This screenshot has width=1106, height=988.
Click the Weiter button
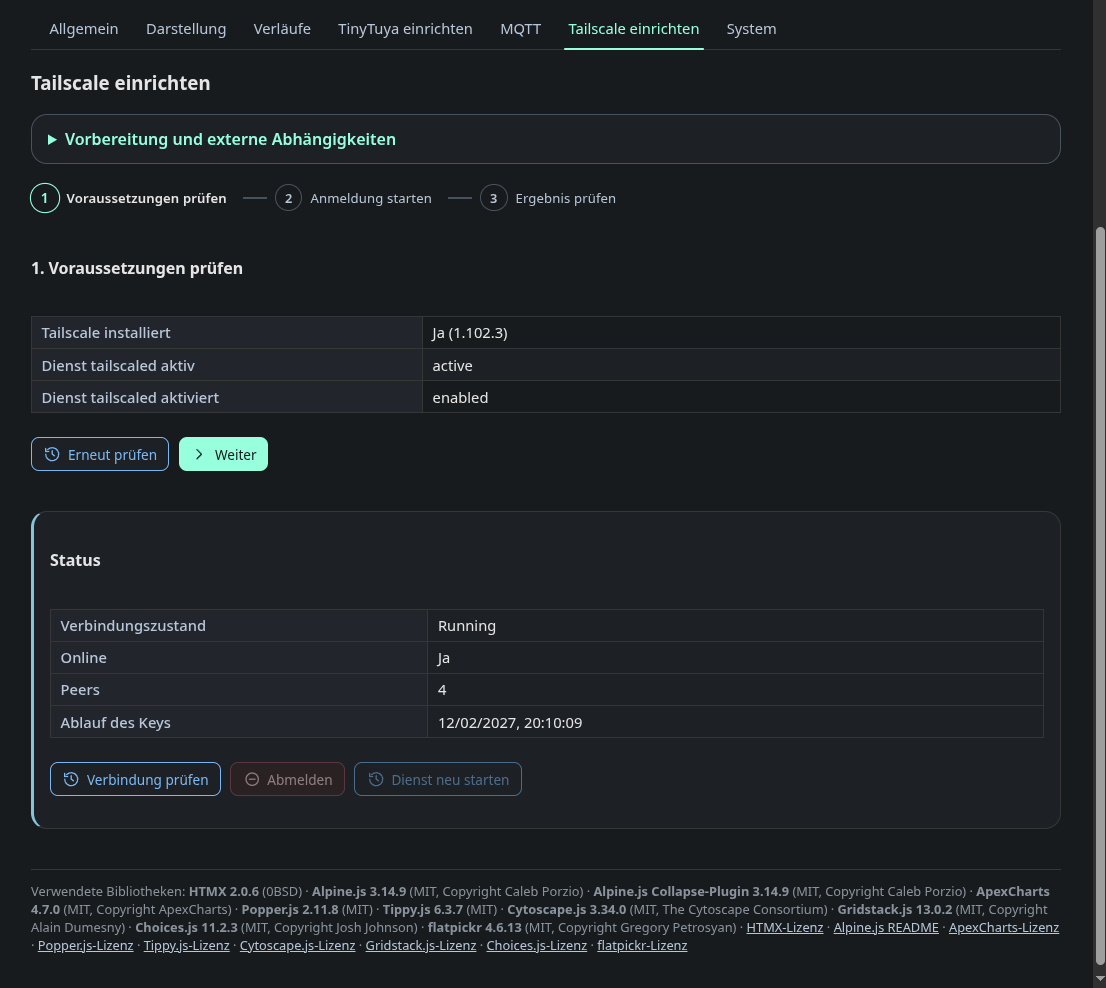224,454
